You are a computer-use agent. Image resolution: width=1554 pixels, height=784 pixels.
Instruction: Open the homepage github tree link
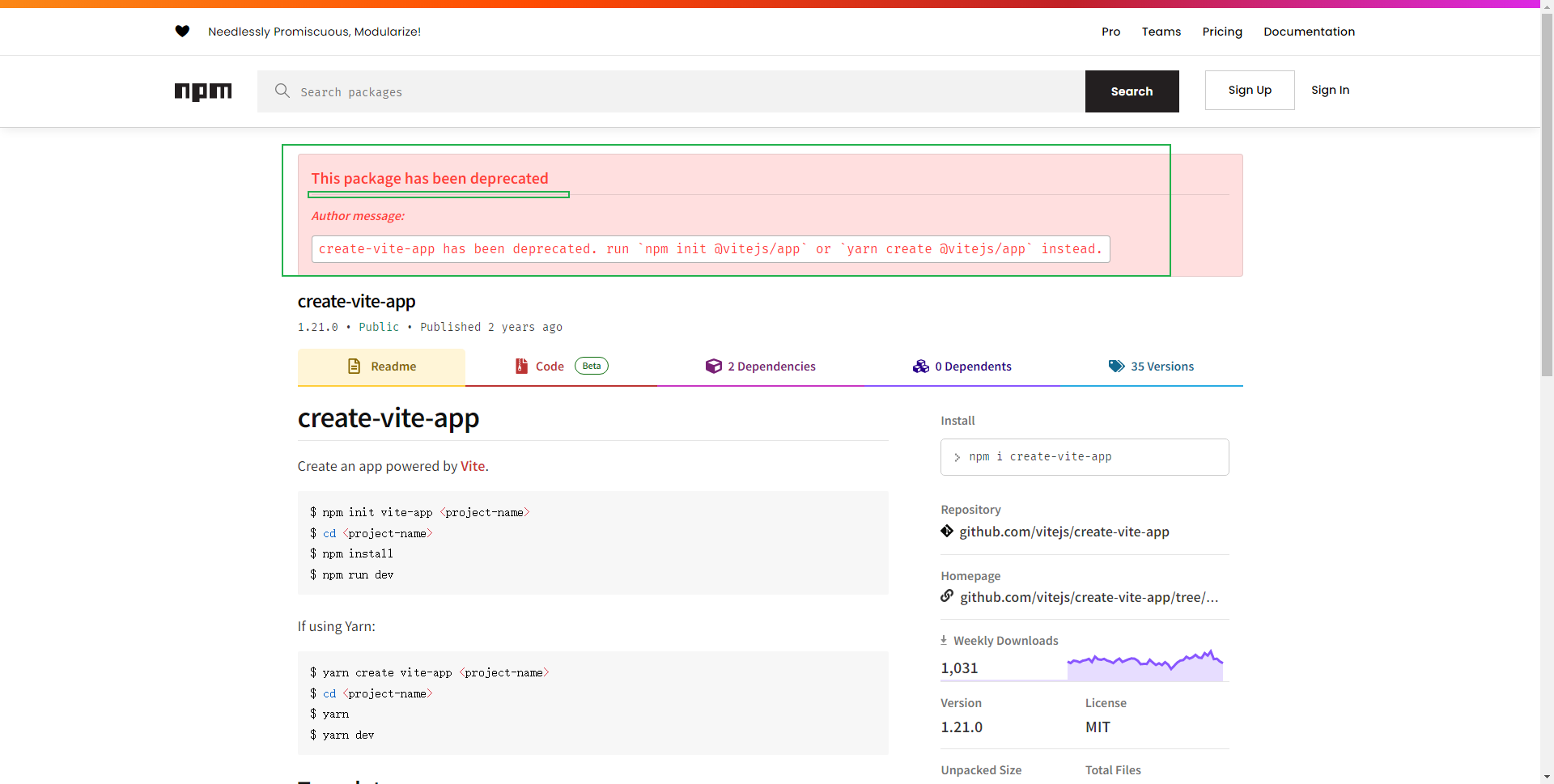(x=1089, y=597)
